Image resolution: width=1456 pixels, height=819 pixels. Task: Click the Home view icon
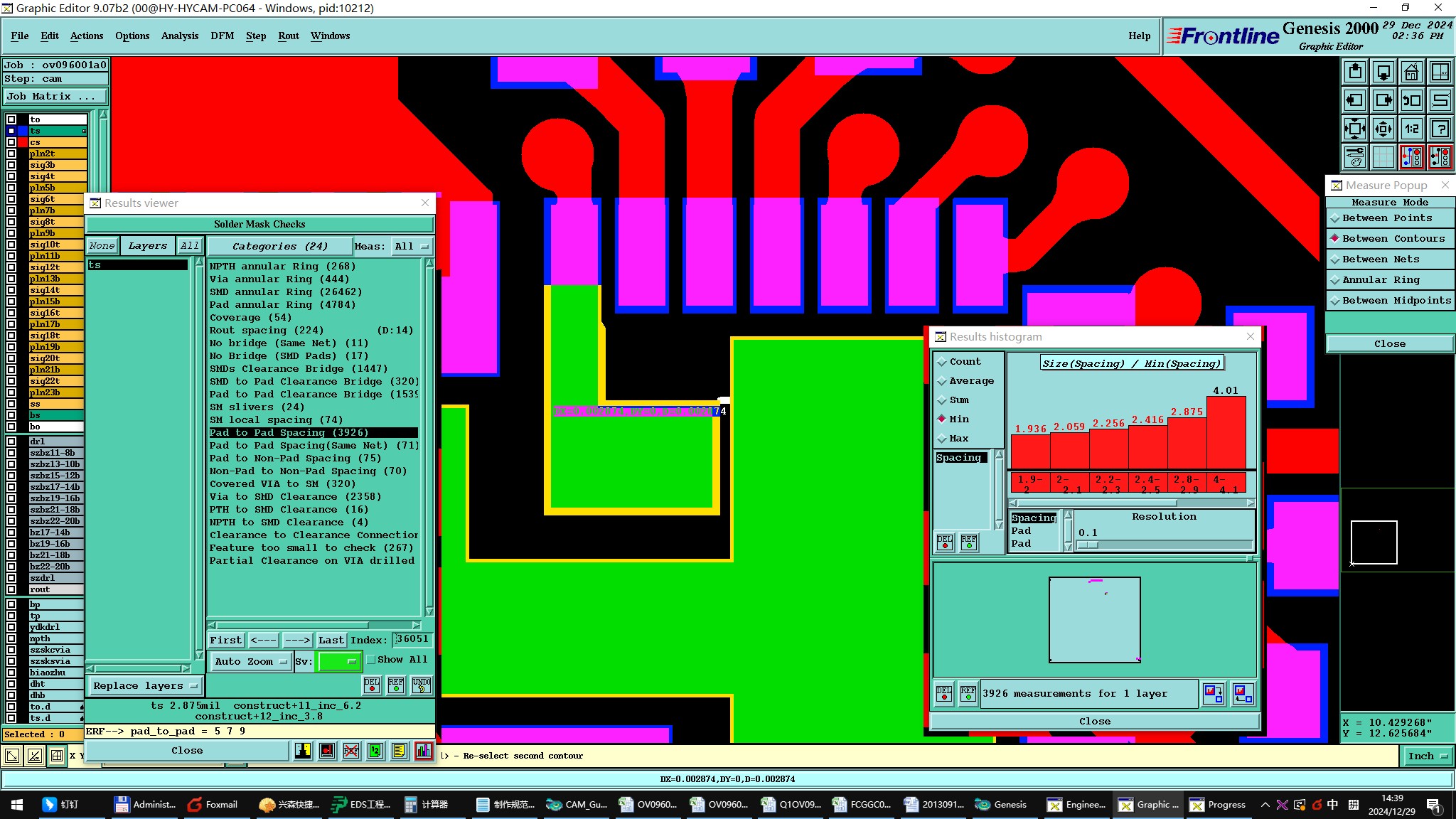coord(1411,72)
